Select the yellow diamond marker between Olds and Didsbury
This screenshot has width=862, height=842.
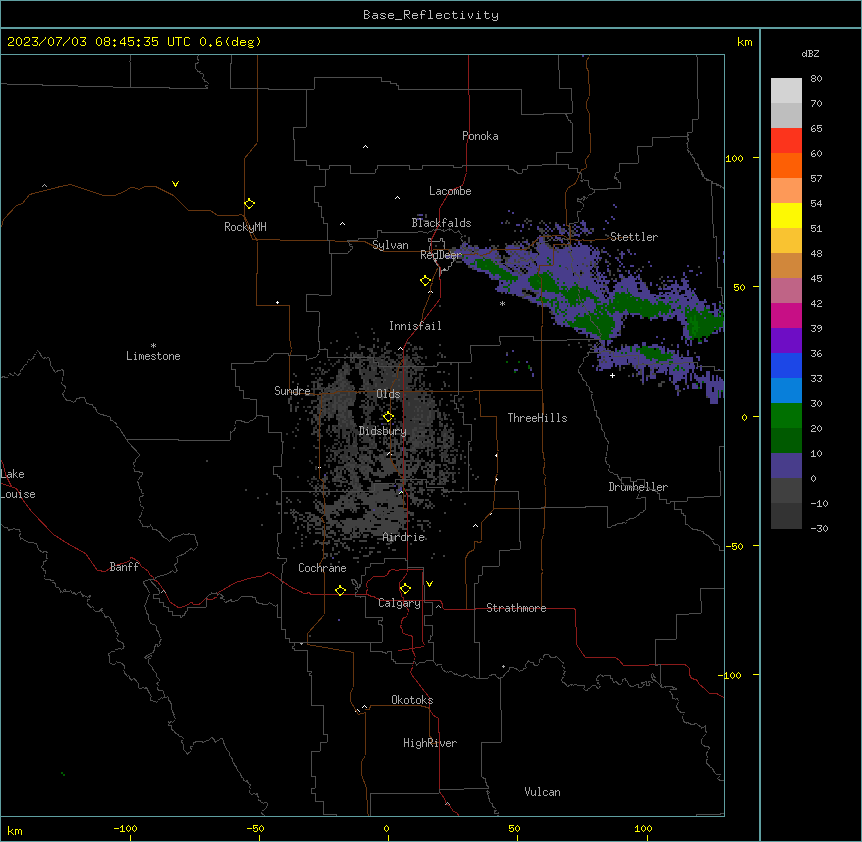(x=388, y=417)
